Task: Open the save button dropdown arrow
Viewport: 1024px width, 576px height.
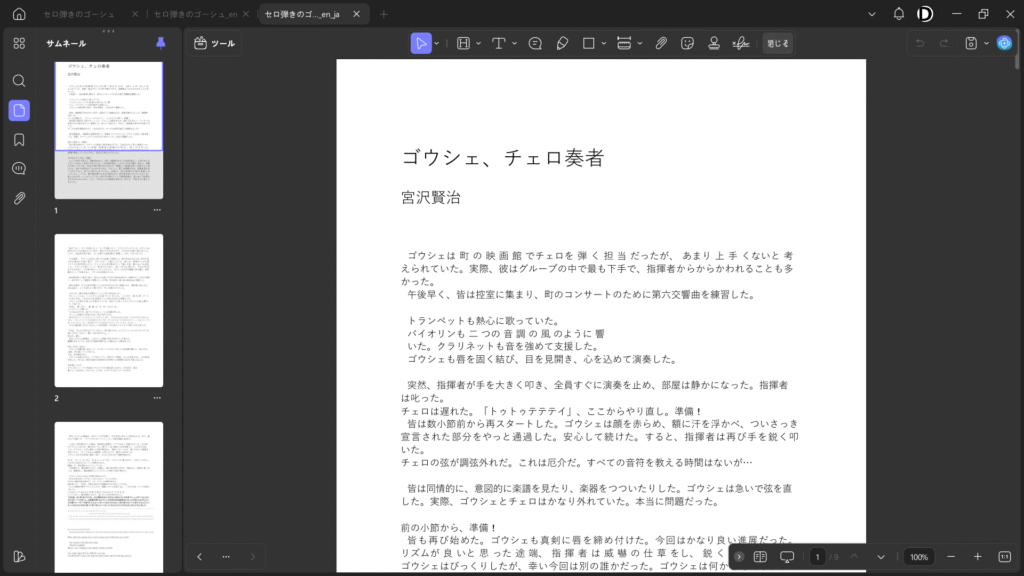Action: (x=986, y=43)
